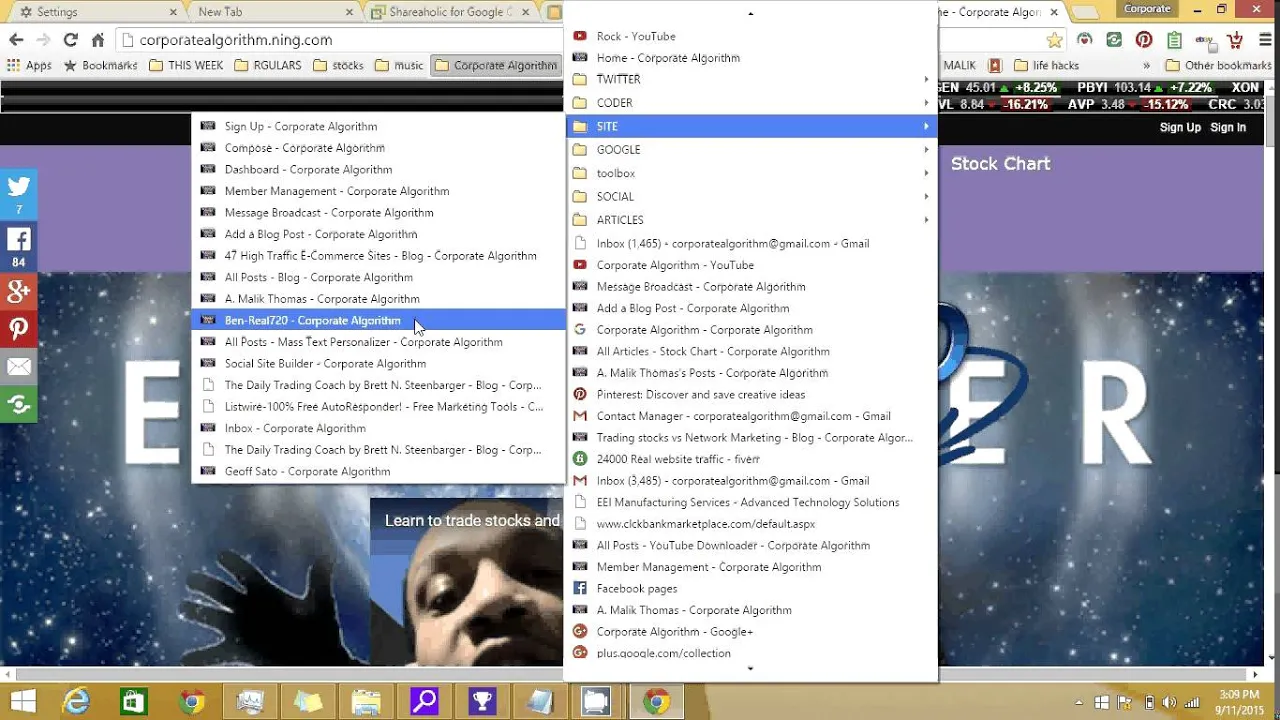The height and width of the screenshot is (720, 1280).
Task: Open File Explorer taskbar icon
Action: pyautogui.click(x=366, y=701)
